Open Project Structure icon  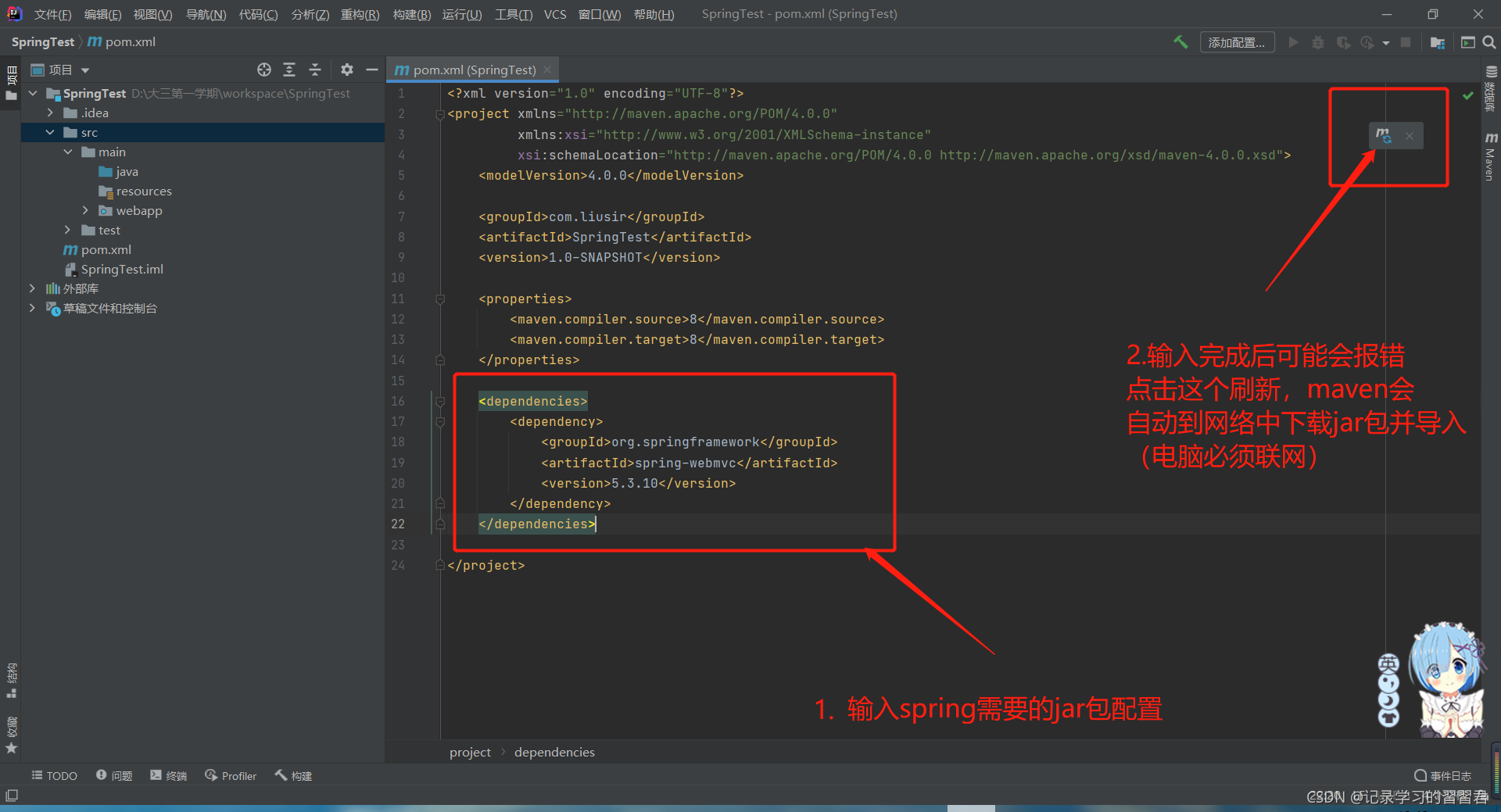[1438, 42]
